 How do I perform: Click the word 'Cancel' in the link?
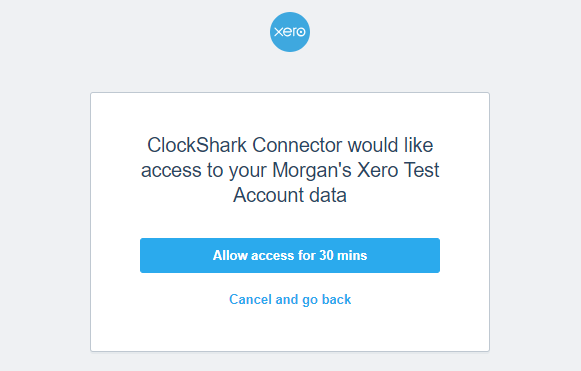pos(250,299)
